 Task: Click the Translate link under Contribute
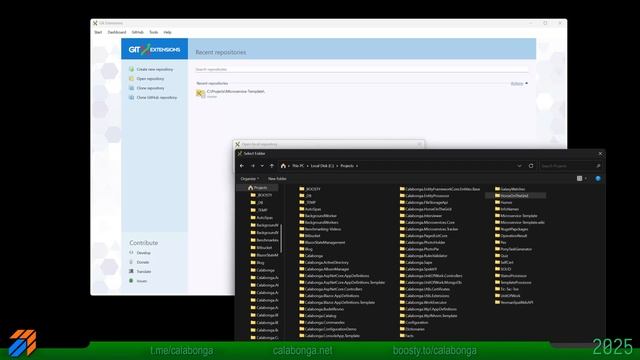tap(144, 272)
